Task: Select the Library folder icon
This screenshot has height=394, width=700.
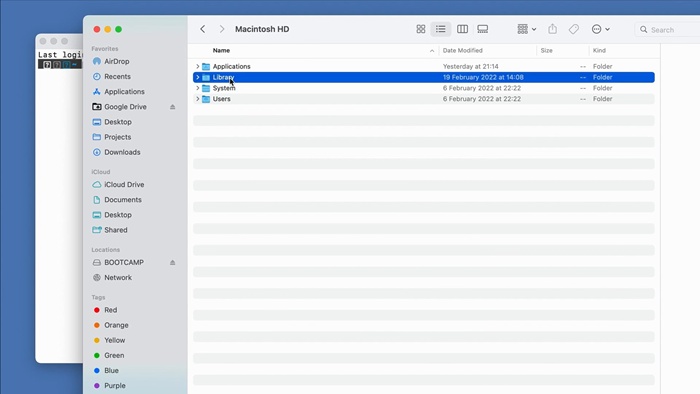Action: pyautogui.click(x=206, y=77)
